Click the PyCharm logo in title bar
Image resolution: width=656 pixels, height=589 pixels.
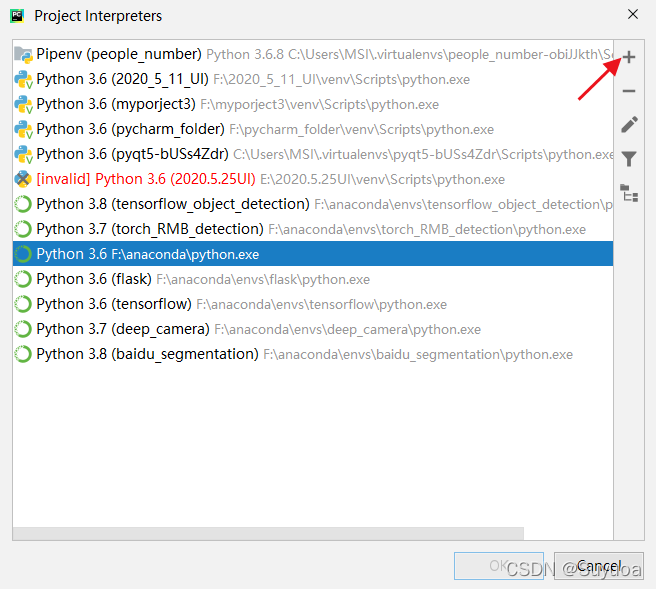click(18, 15)
